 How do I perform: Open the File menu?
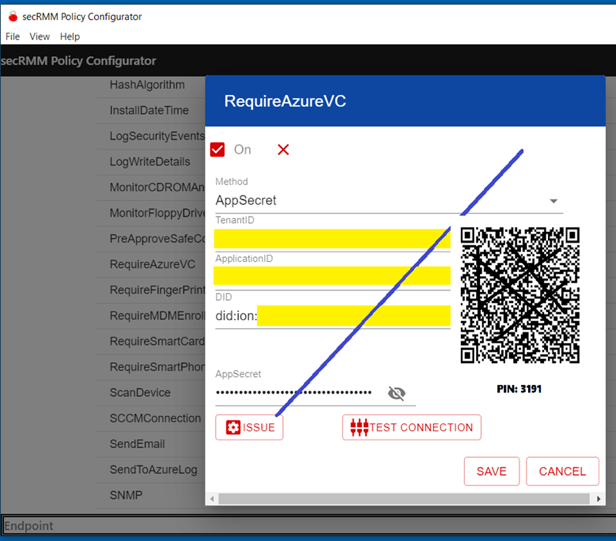tap(13, 37)
